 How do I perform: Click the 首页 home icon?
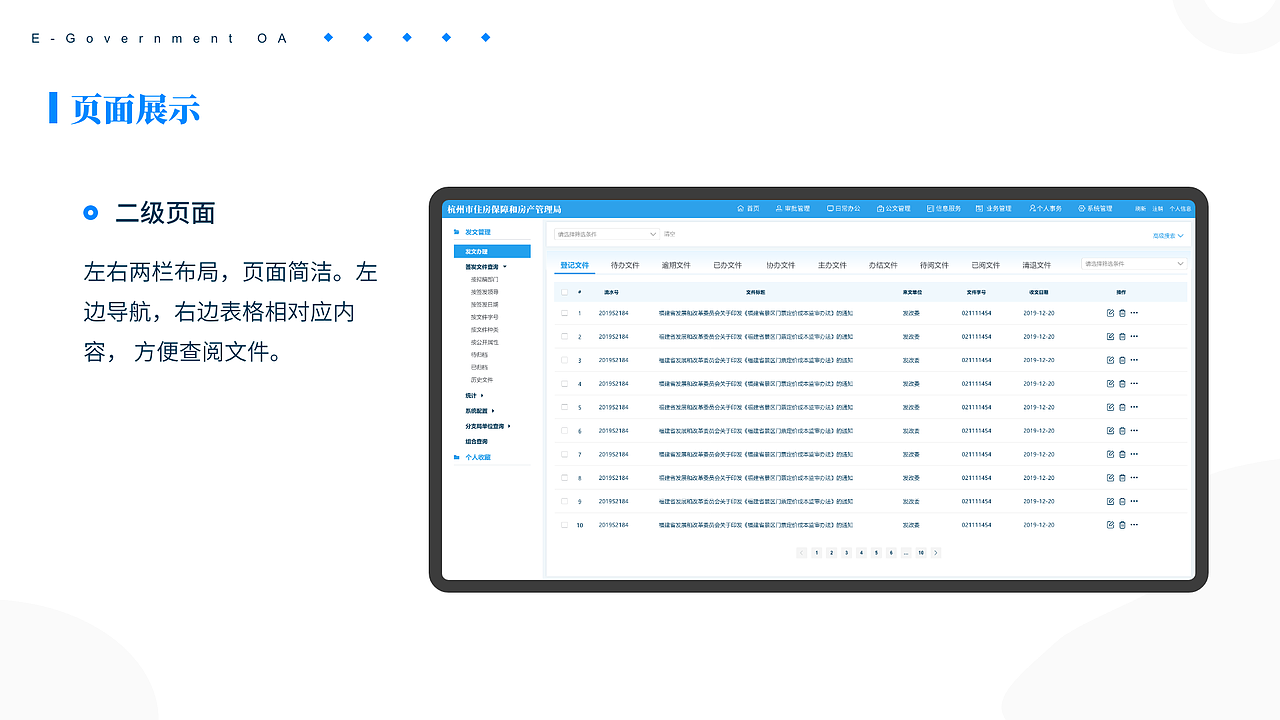tap(739, 208)
